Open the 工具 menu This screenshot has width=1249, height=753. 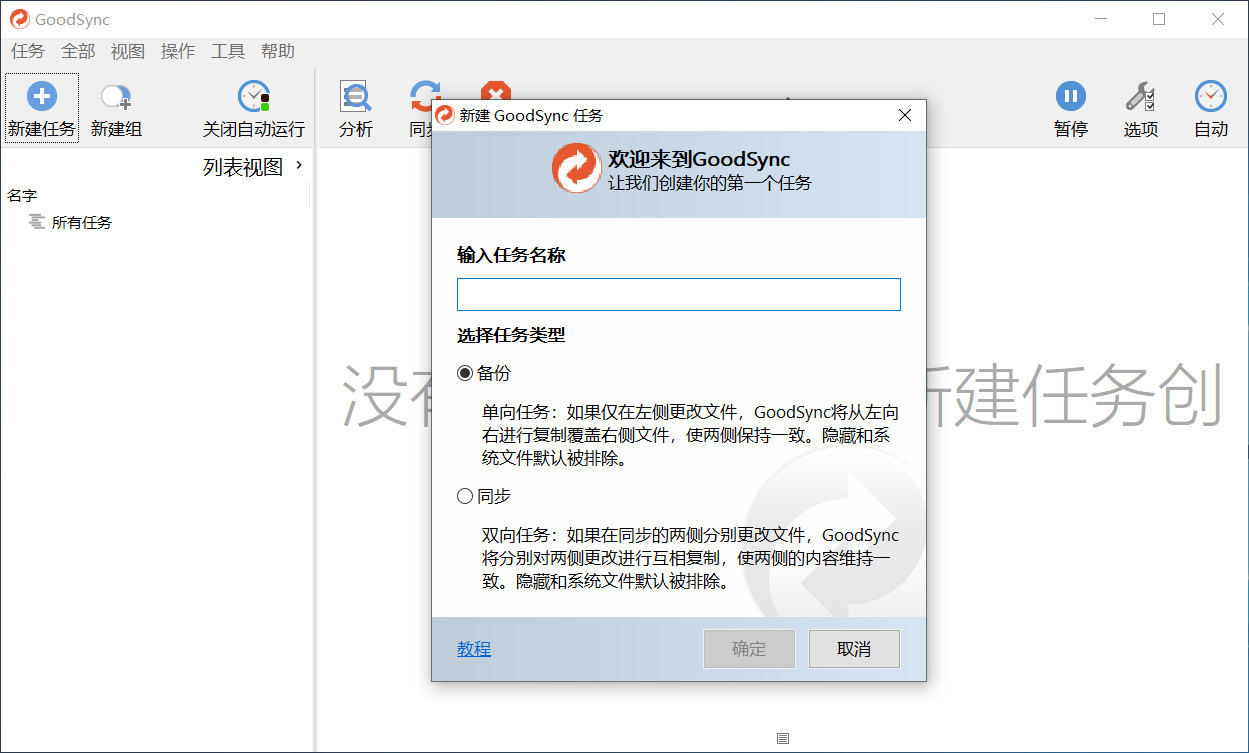[x=228, y=51]
